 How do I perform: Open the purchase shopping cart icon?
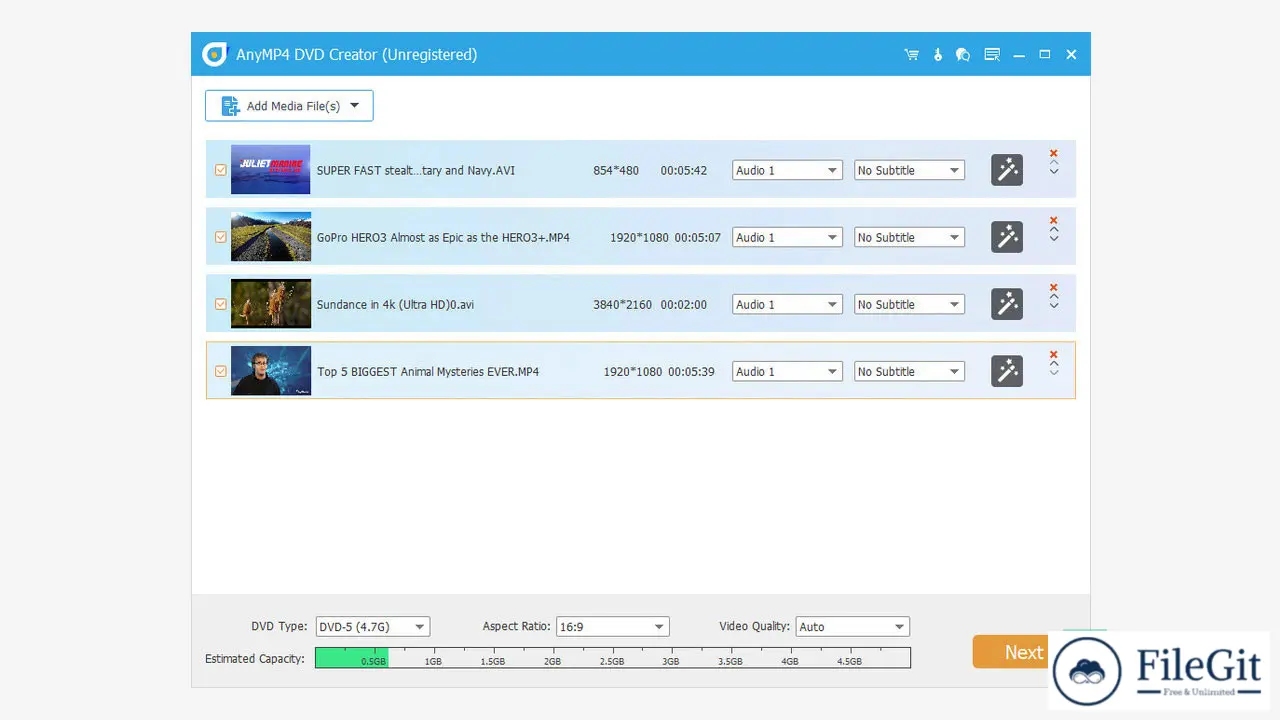911,55
